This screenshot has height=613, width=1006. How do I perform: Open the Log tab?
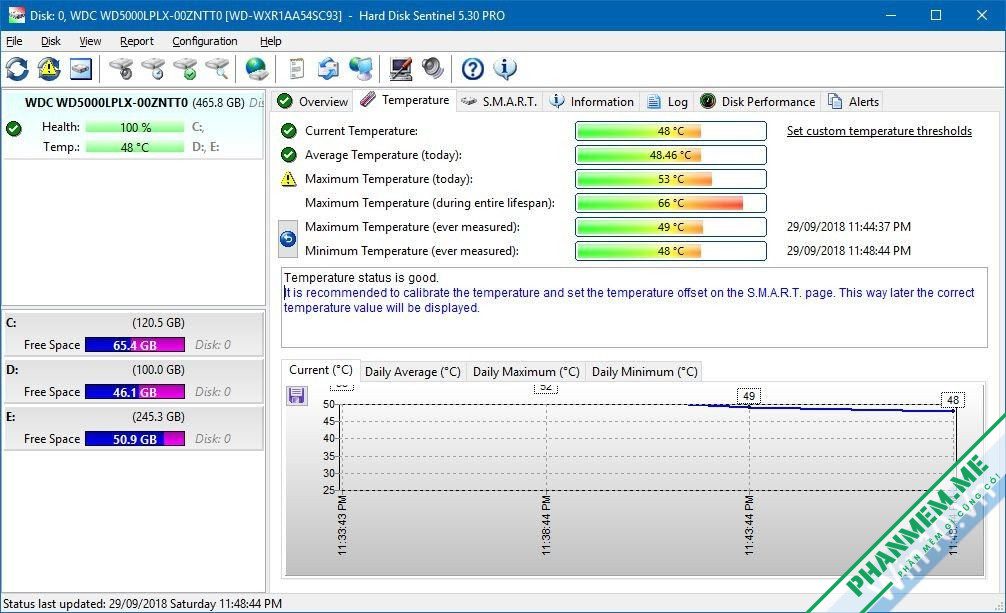[x=667, y=101]
